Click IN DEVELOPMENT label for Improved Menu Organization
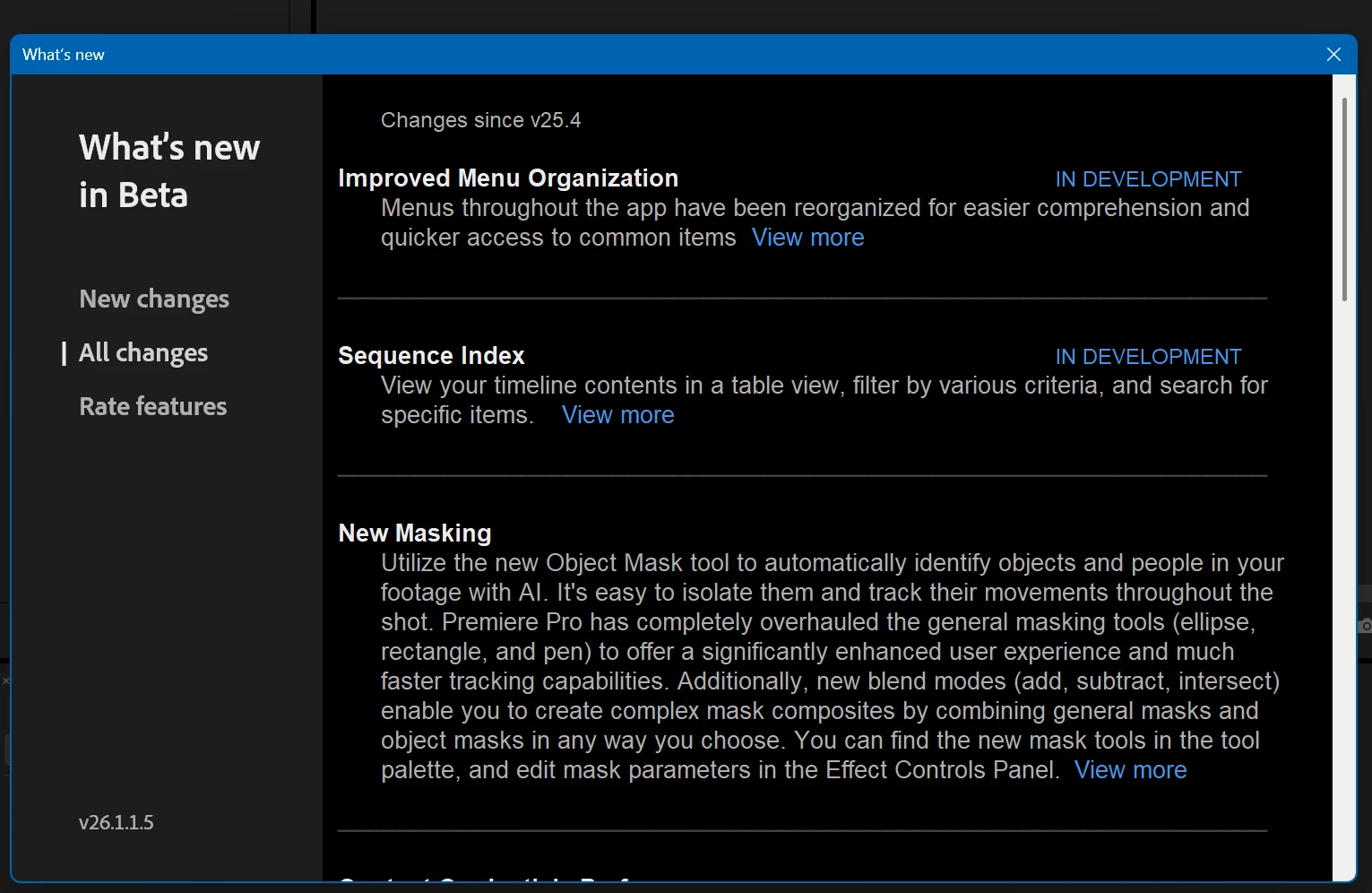1372x893 pixels. point(1148,179)
